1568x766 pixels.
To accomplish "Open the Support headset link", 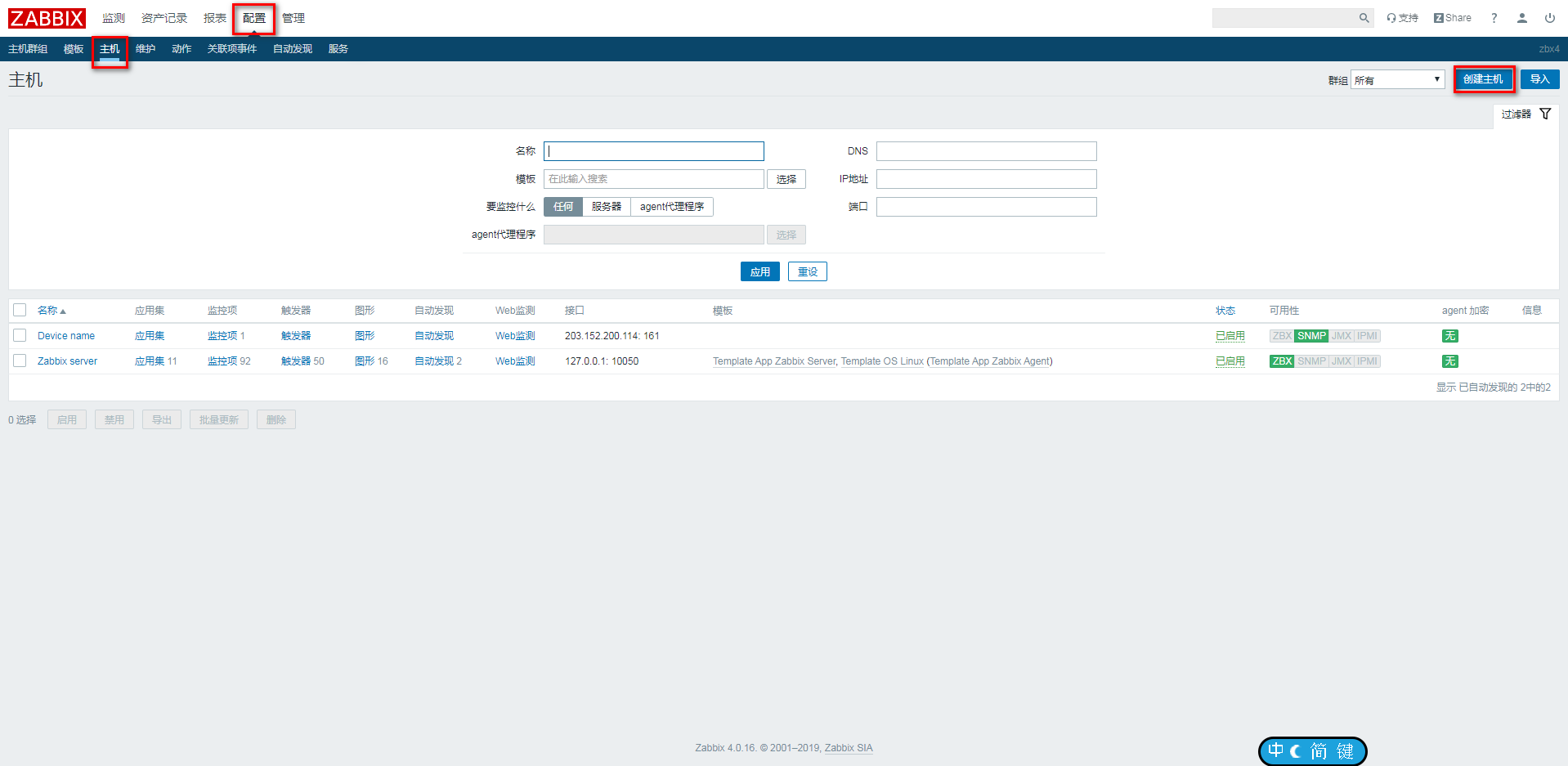I will pyautogui.click(x=1402, y=18).
